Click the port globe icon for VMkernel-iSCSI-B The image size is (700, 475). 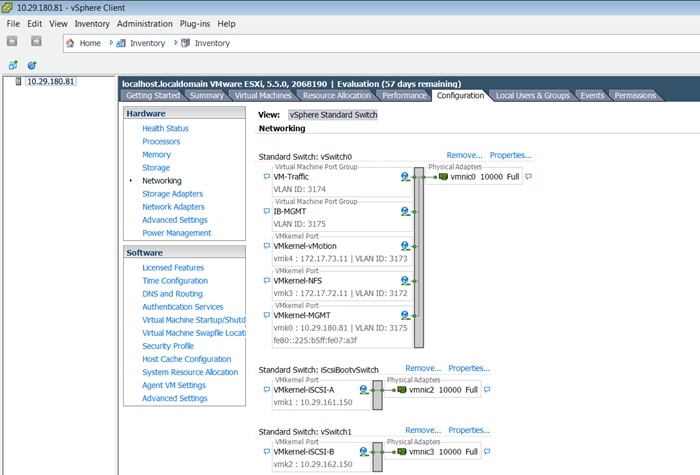click(x=364, y=452)
